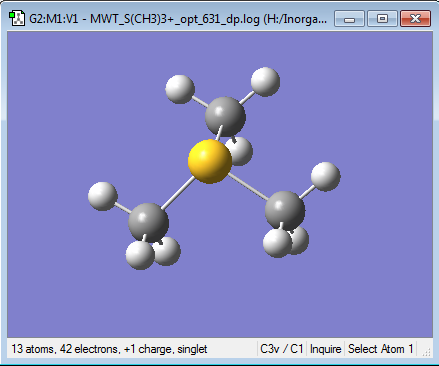Select the upper-left hydrogen on the top methyl

coord(180,89)
